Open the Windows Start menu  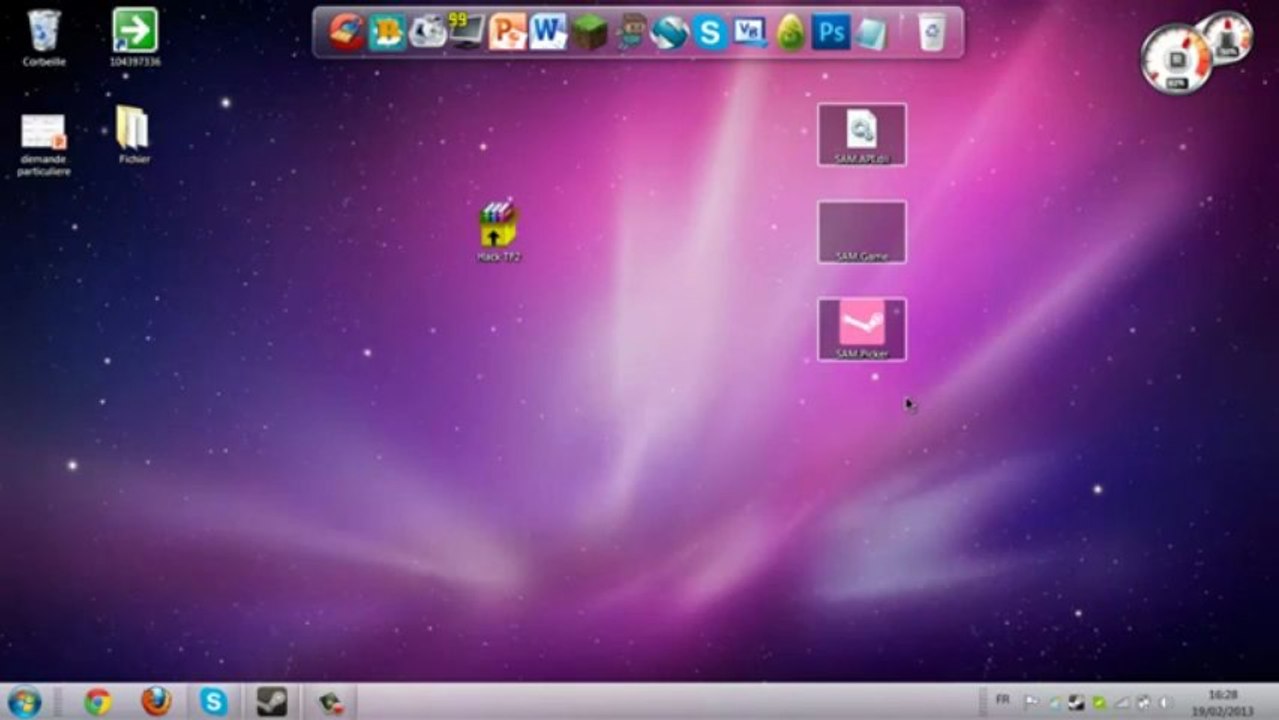(23, 702)
